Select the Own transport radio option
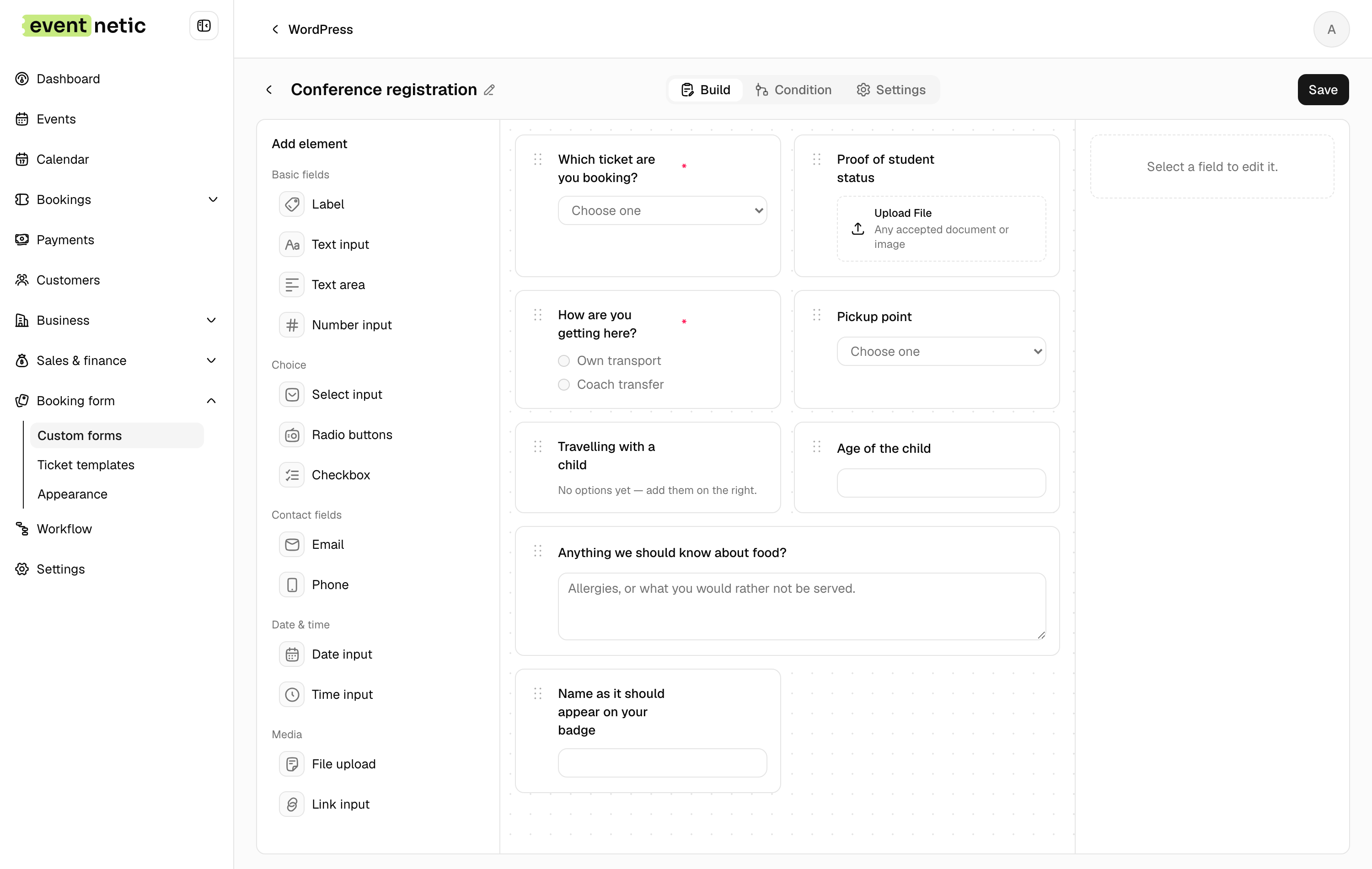The image size is (1372, 869). (x=563, y=361)
